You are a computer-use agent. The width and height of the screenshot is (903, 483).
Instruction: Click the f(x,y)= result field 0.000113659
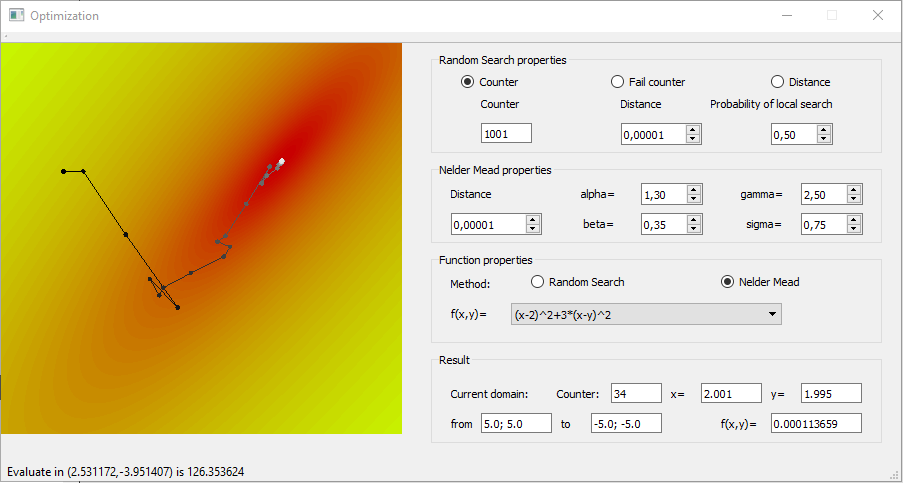[816, 423]
